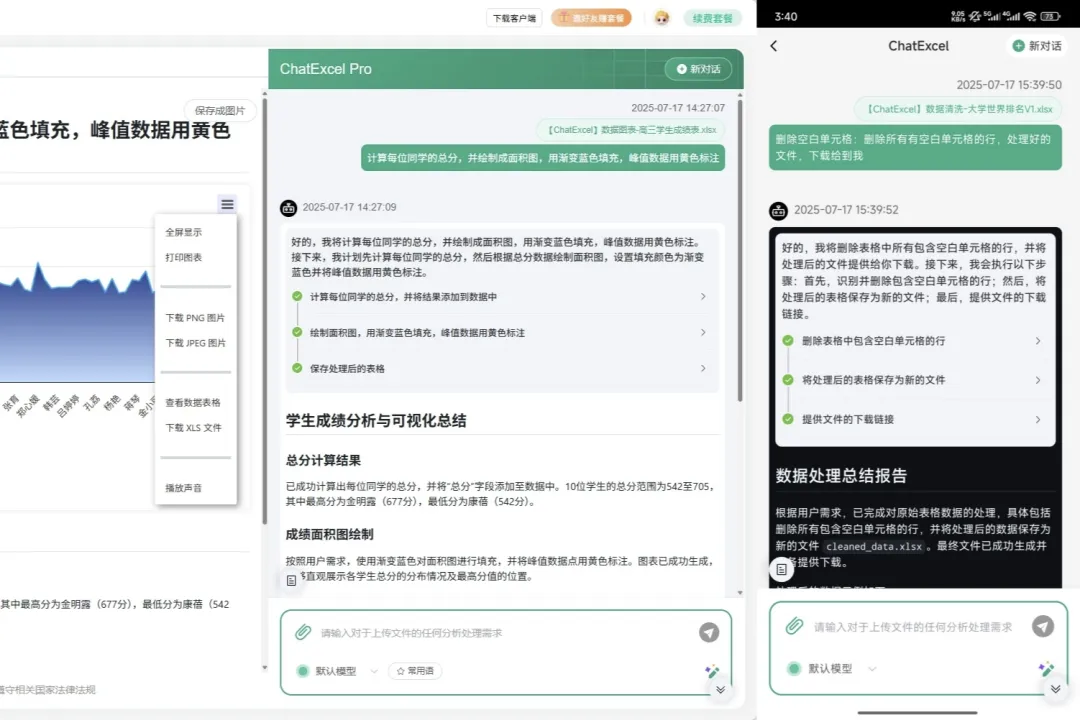Viewport: 1080px width, 720px height.
Task: Click green check beside 保存处理后的表格
Action: click(x=297, y=368)
